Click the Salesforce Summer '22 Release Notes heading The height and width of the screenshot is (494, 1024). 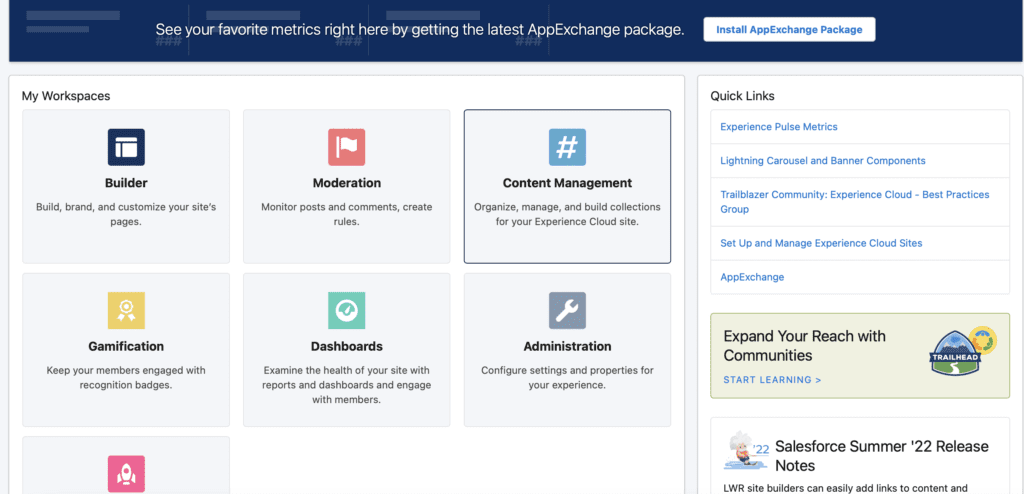pos(882,456)
